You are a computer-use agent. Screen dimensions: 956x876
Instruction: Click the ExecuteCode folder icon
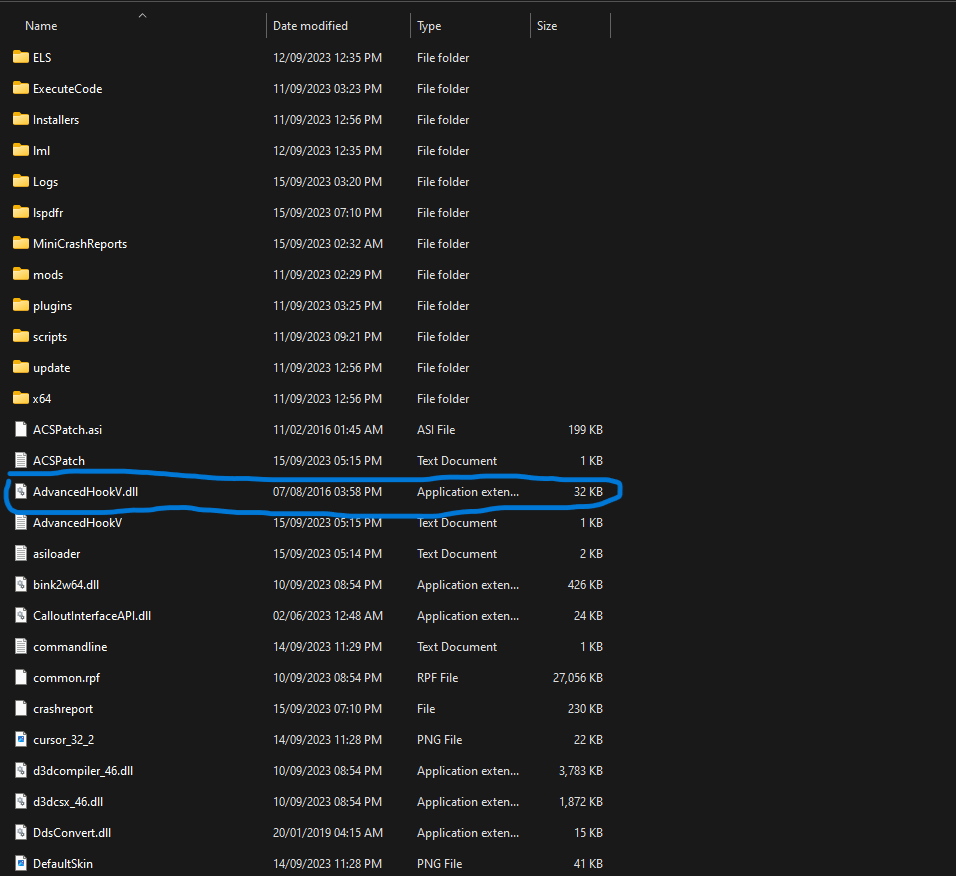(x=21, y=88)
